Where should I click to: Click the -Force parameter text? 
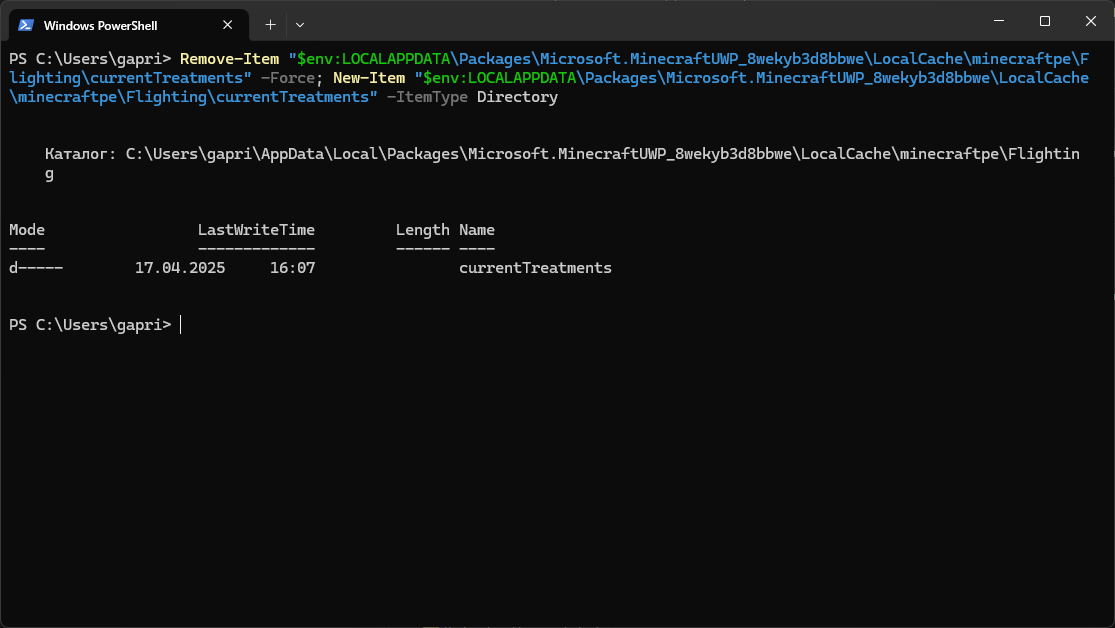click(288, 78)
